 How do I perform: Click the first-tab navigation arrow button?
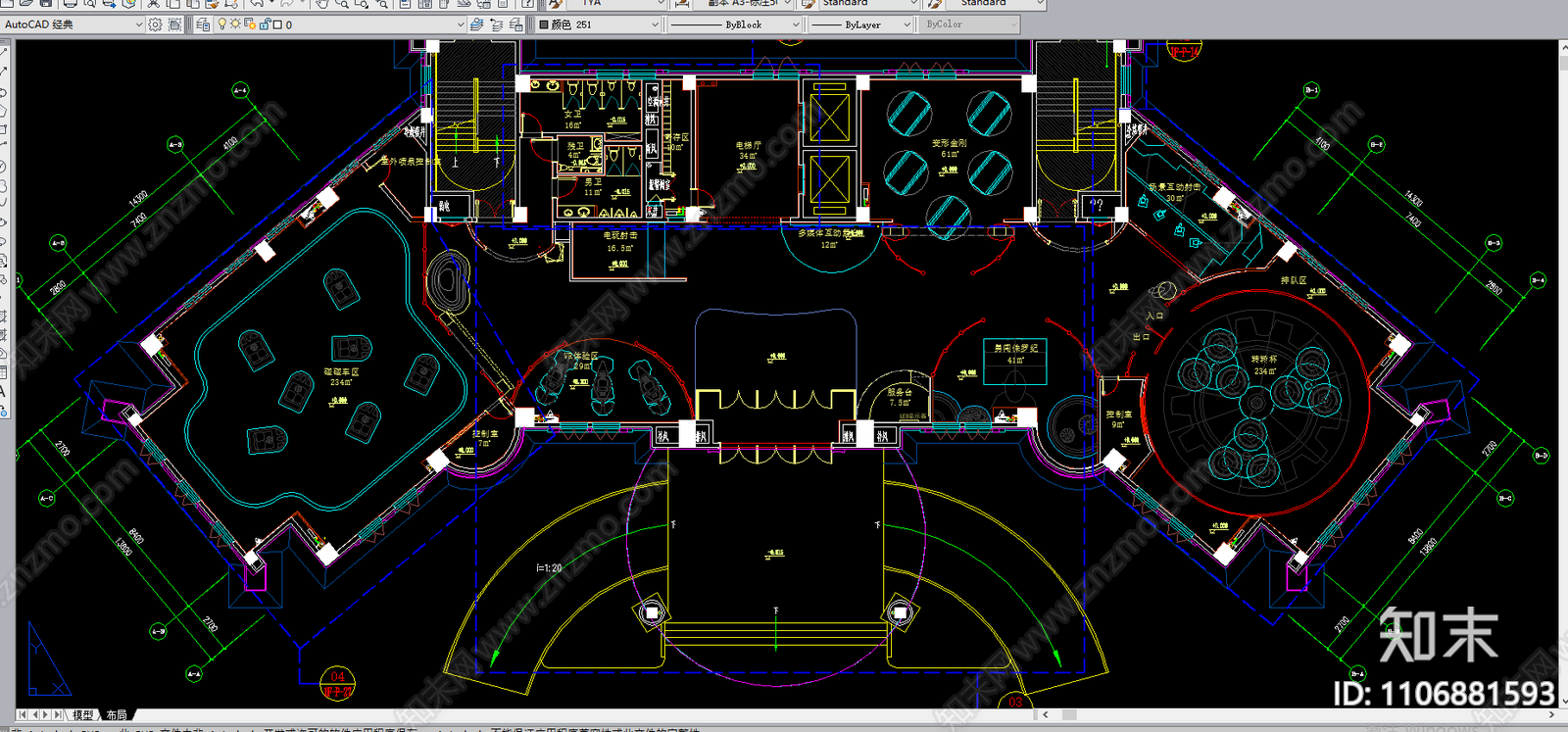coord(23,715)
